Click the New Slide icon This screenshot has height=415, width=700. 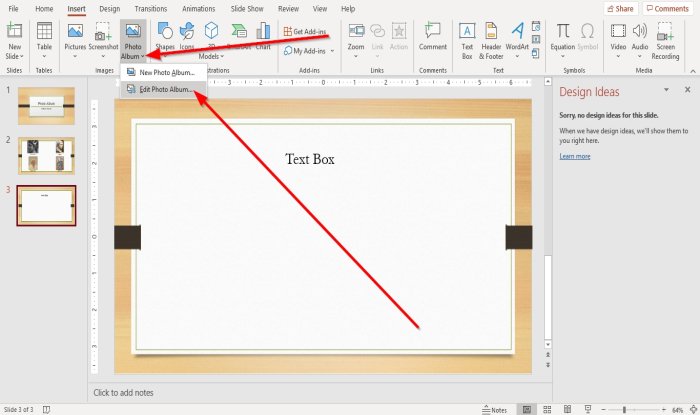(x=14, y=31)
